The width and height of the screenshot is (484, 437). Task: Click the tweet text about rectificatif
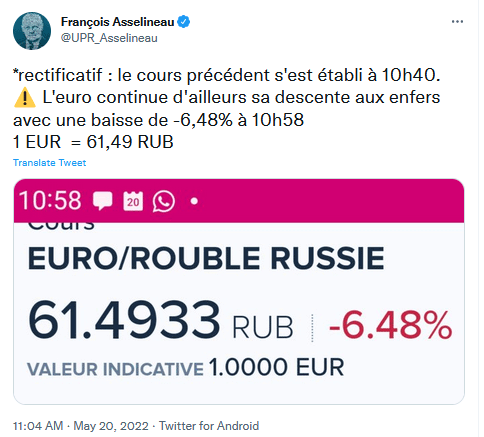(227, 108)
